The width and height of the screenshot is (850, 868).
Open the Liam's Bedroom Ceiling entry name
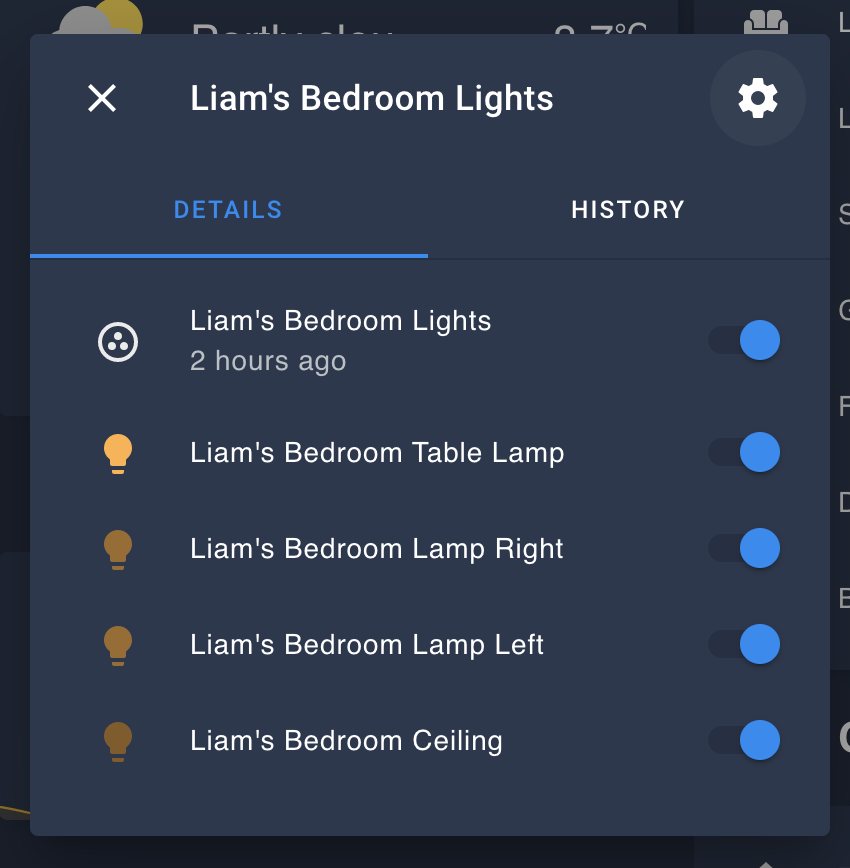346,741
